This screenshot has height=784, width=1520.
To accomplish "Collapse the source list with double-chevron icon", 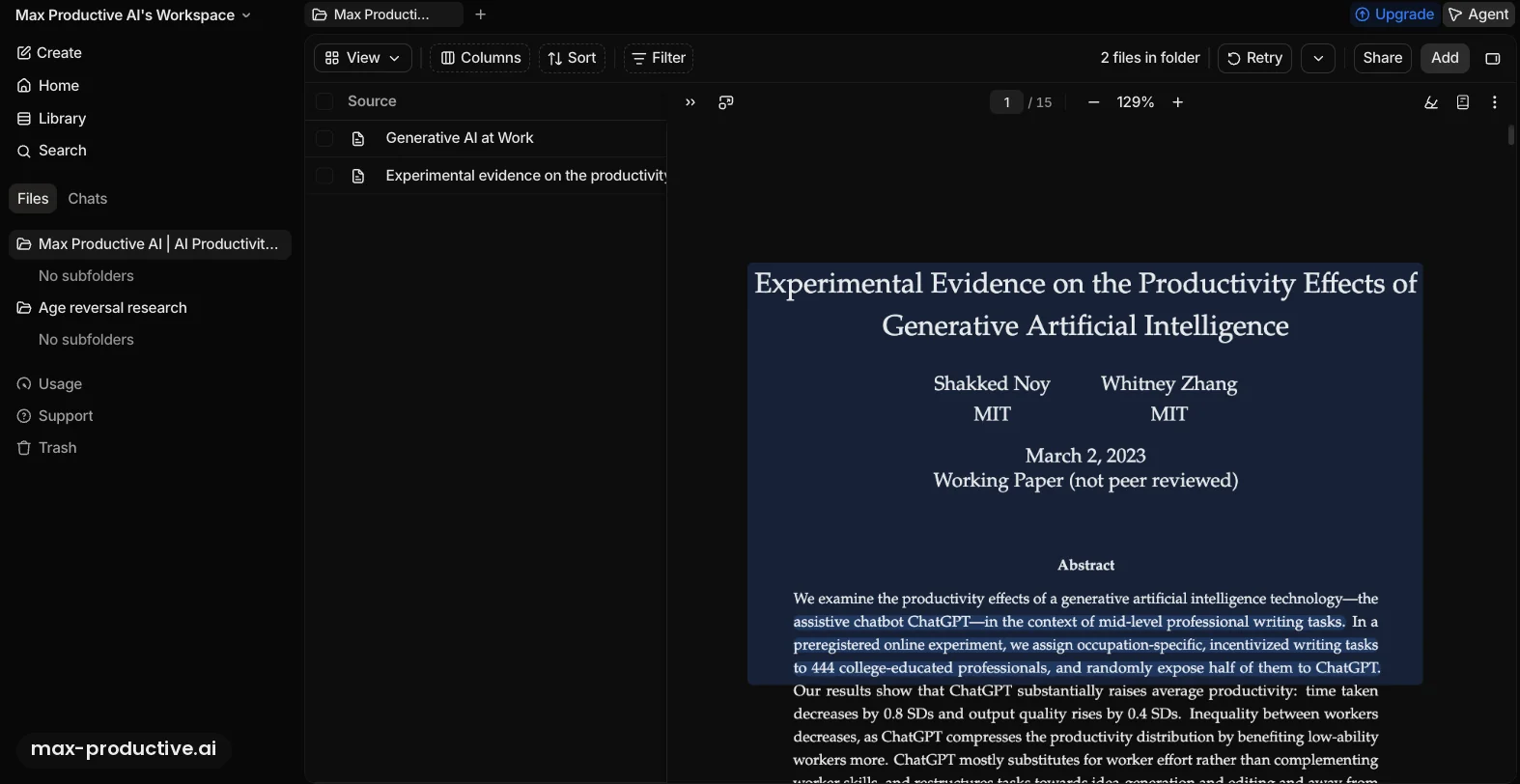I will point(690,102).
